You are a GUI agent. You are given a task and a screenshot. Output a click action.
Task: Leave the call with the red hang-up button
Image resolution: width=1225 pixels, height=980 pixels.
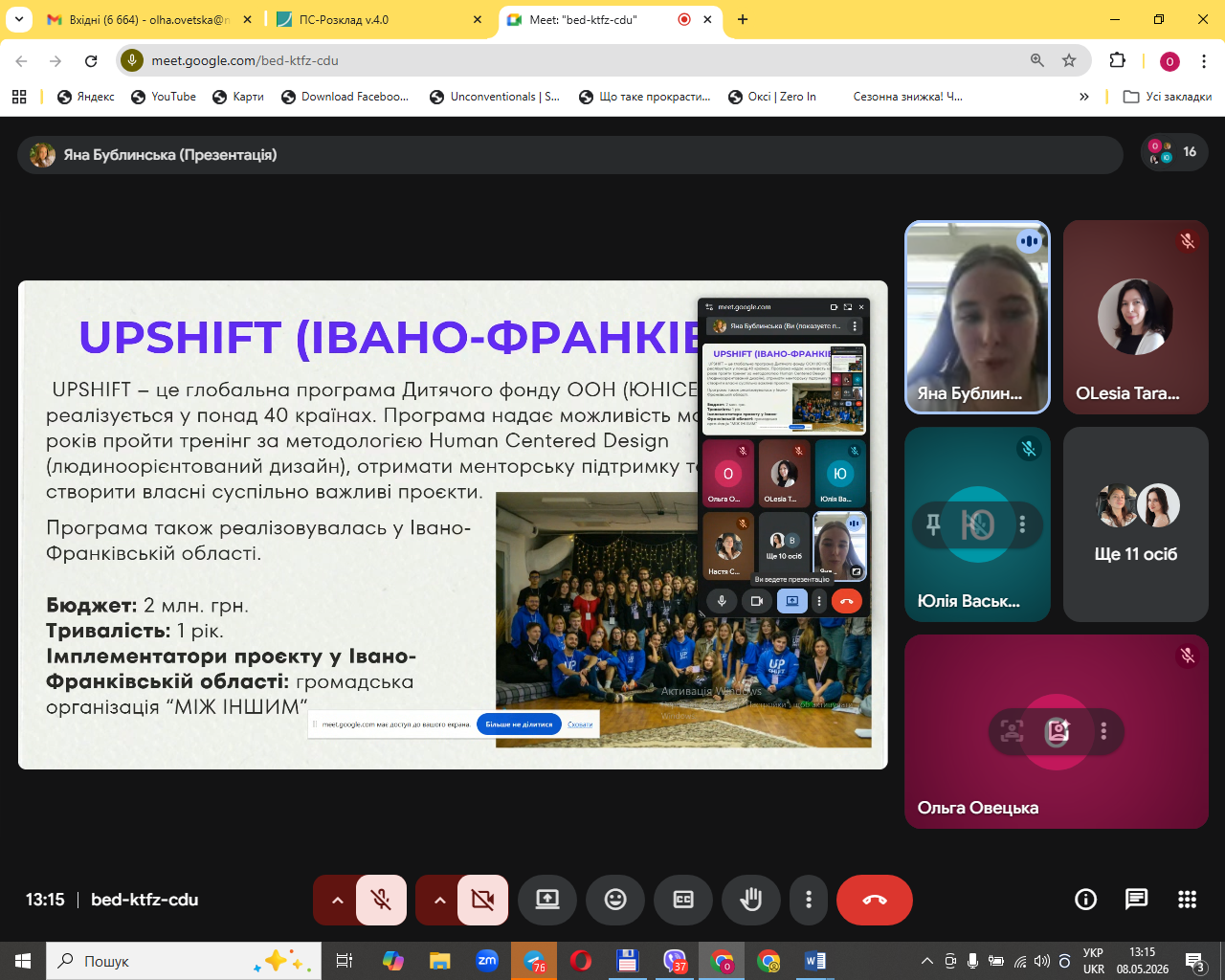coord(875,900)
